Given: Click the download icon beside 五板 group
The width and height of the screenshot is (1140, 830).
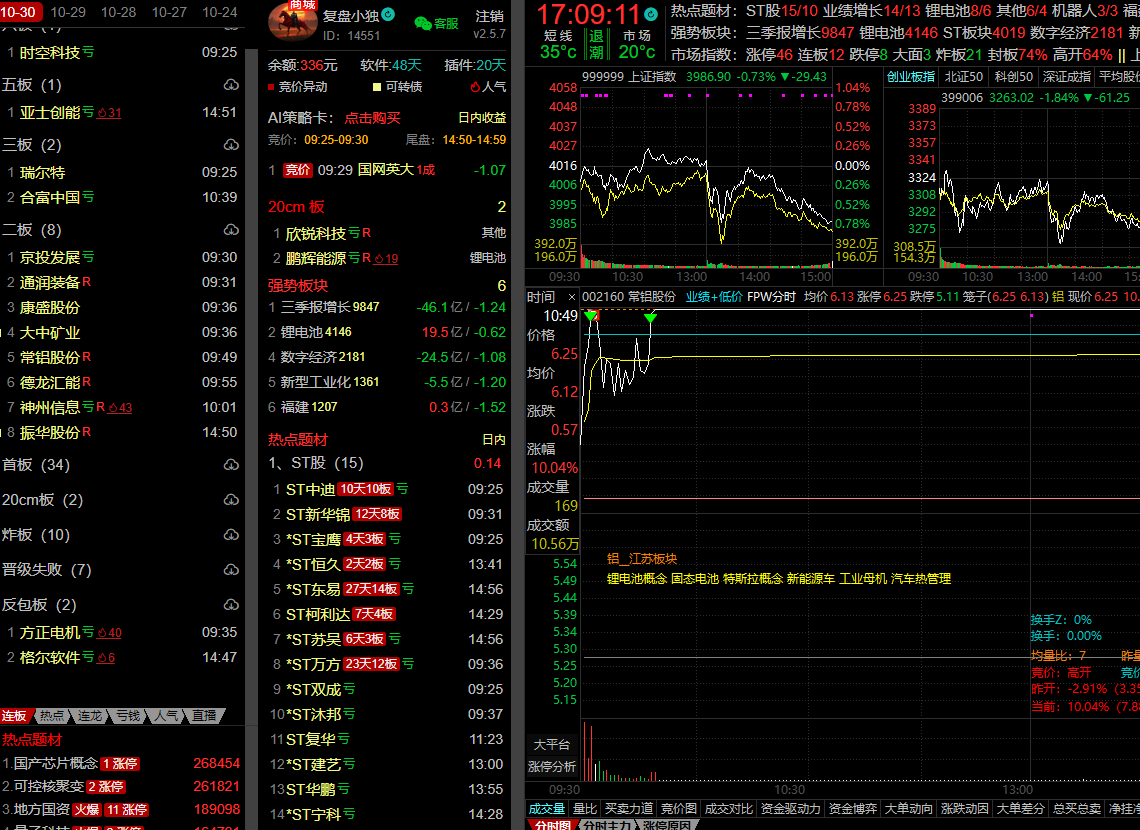Looking at the screenshot, I should pos(230,85).
